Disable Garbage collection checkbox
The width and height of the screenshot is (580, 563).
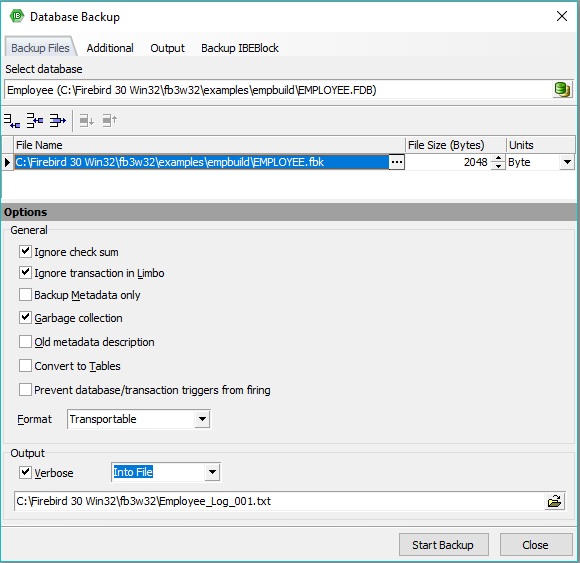tap(25, 317)
